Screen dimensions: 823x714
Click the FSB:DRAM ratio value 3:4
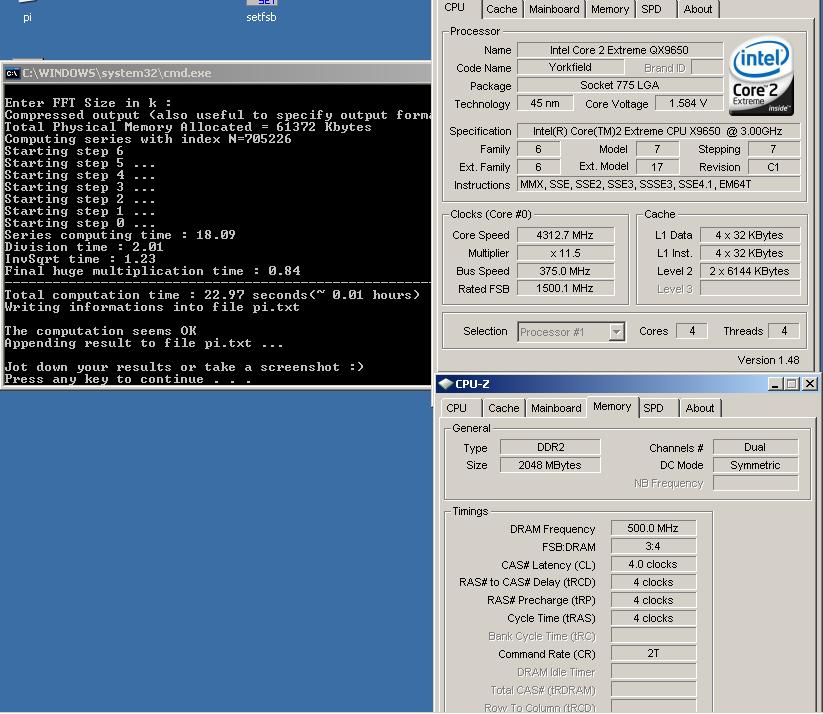(x=653, y=547)
